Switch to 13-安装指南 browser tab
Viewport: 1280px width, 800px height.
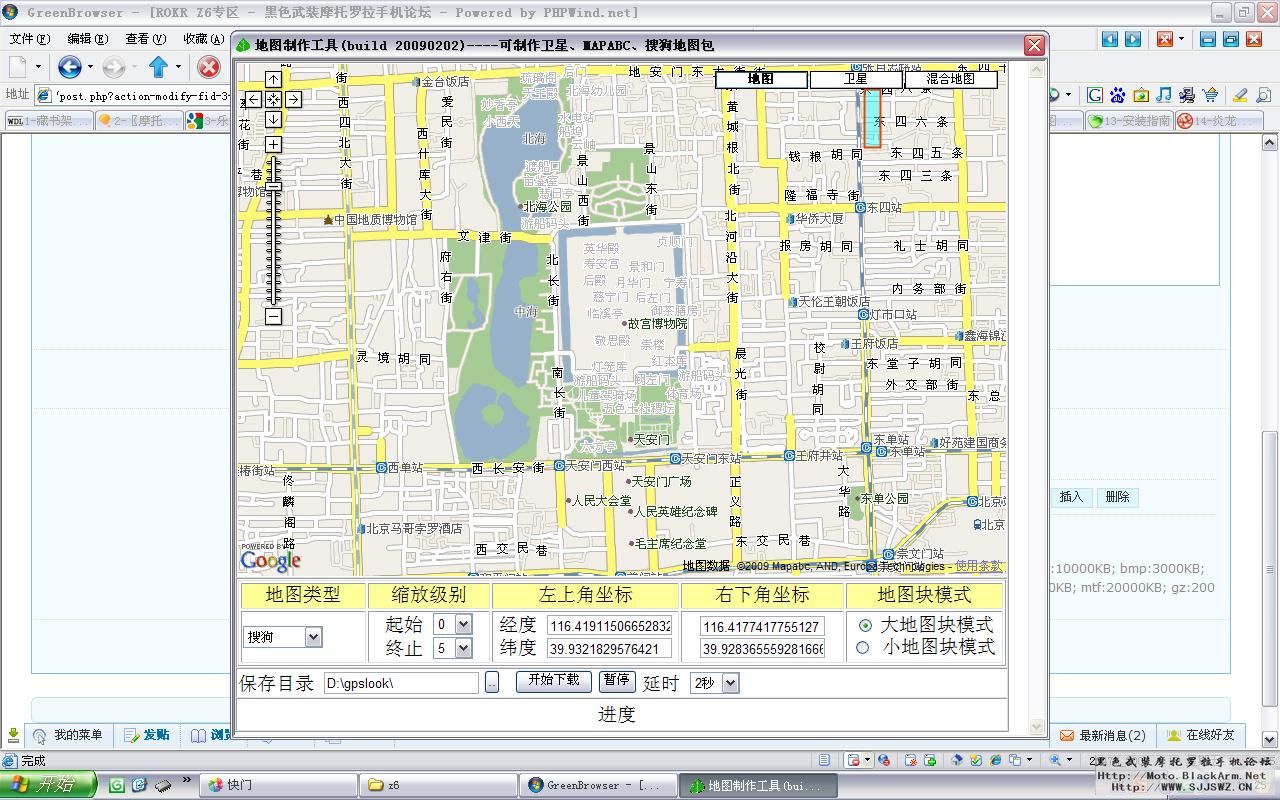click(1130, 121)
